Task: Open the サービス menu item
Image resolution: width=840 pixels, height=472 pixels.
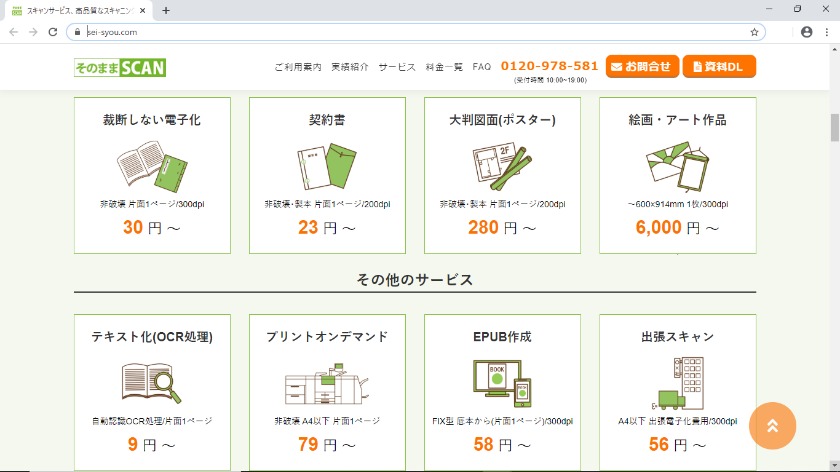Action: pyautogui.click(x=397, y=67)
